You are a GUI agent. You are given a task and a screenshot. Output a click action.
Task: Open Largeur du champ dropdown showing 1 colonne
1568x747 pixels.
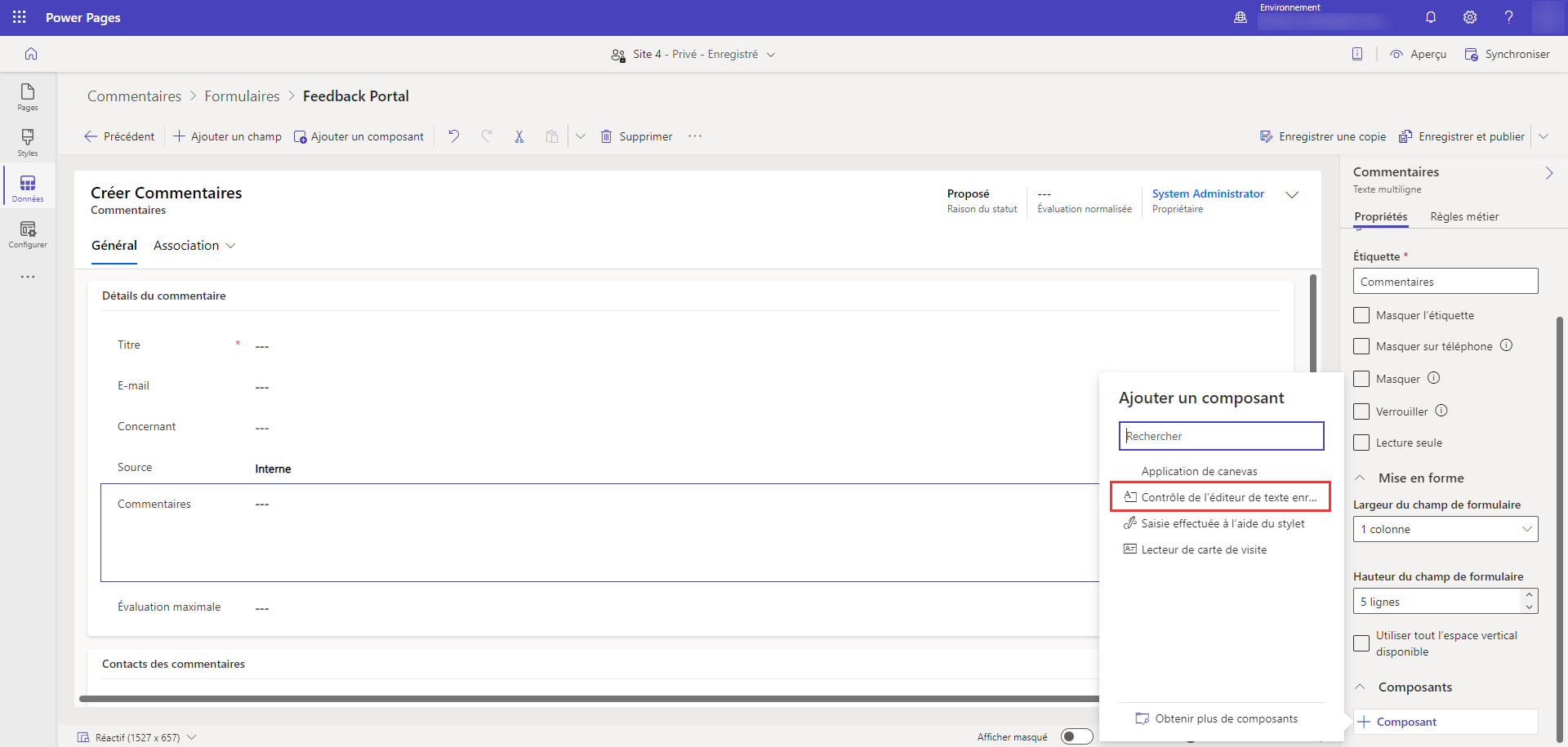(1445, 529)
